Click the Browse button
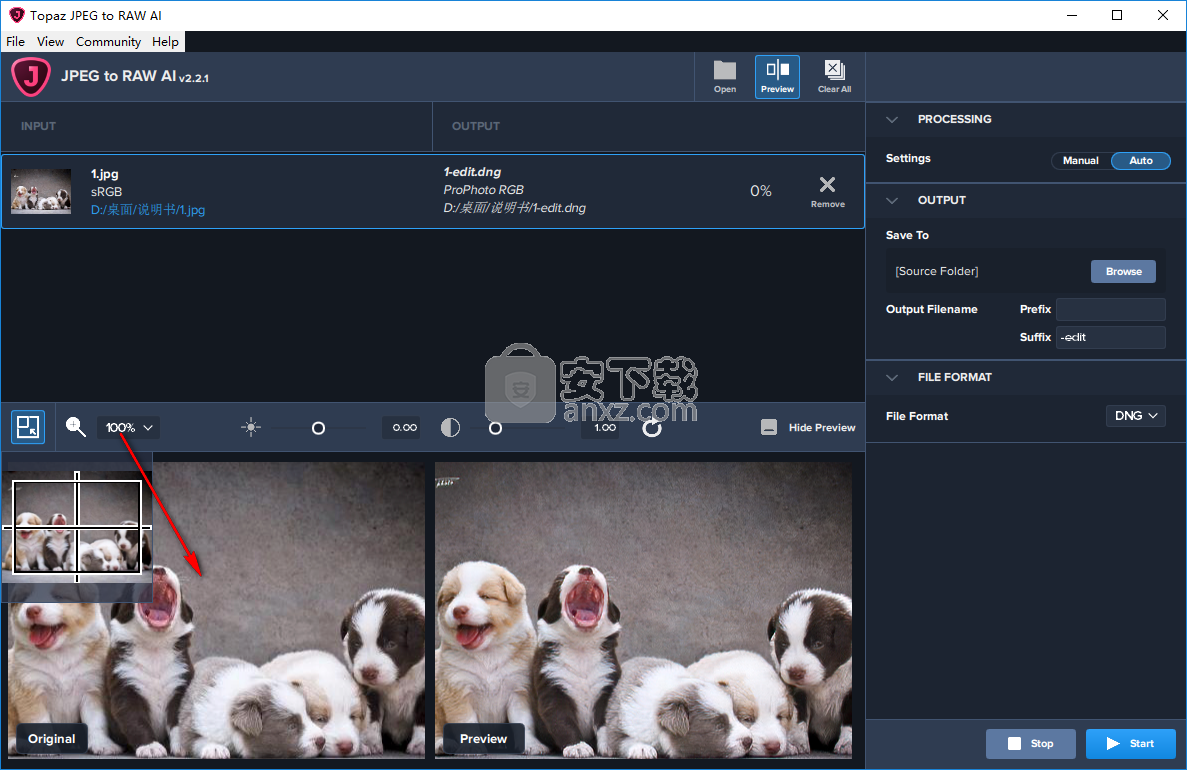The width and height of the screenshot is (1187, 770). [1123, 271]
